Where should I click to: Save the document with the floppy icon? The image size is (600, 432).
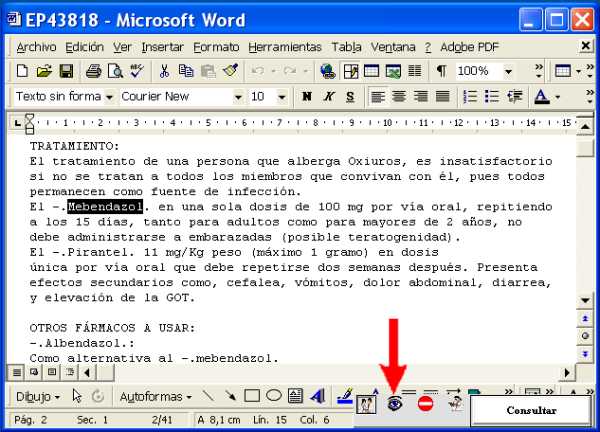(x=66, y=71)
